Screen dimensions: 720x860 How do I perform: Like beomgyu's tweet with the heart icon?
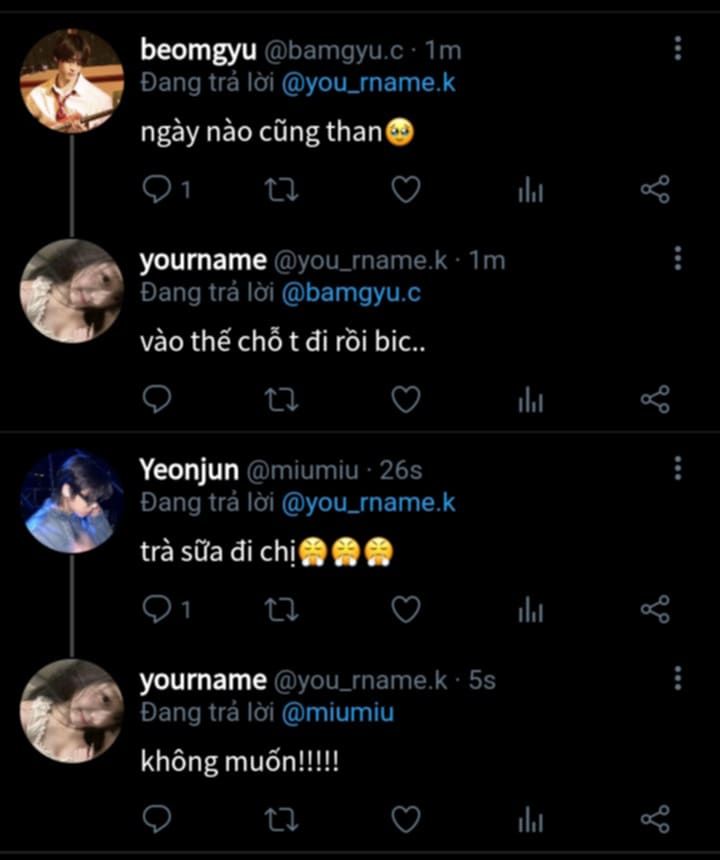click(x=405, y=190)
